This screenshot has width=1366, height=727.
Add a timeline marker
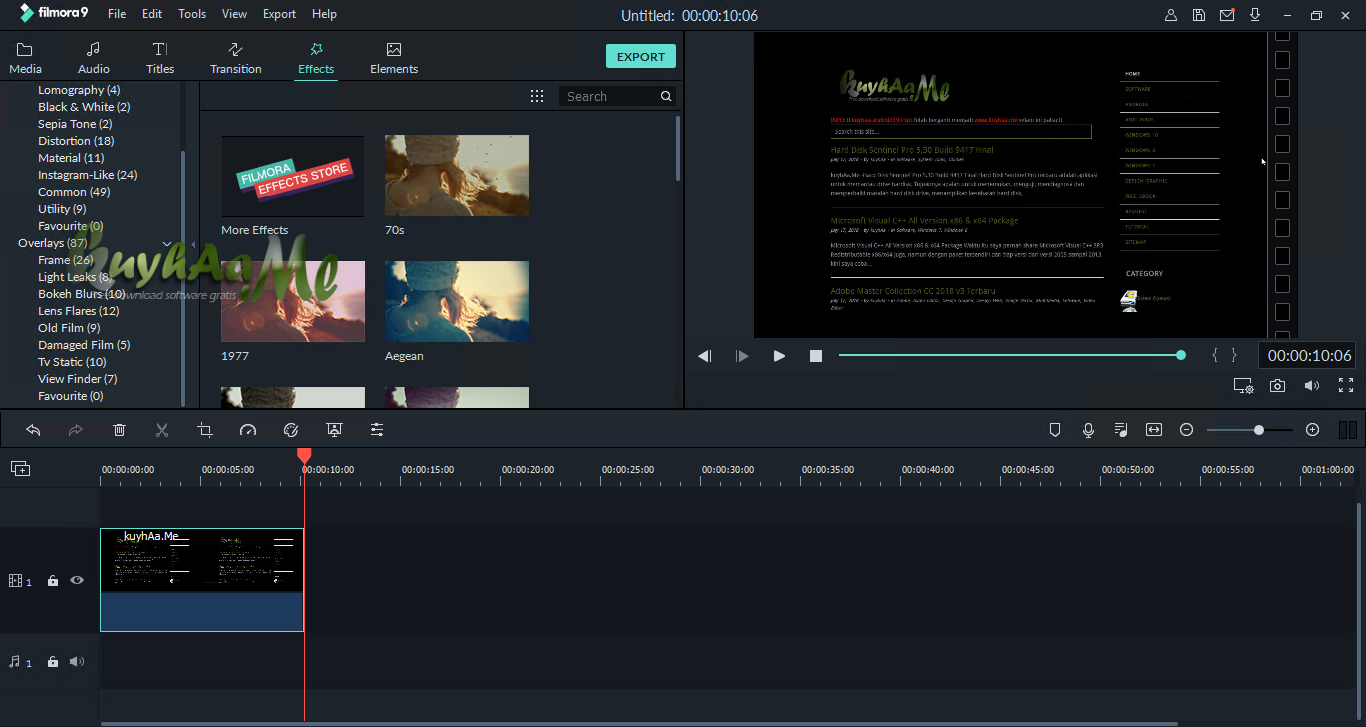coord(1054,430)
